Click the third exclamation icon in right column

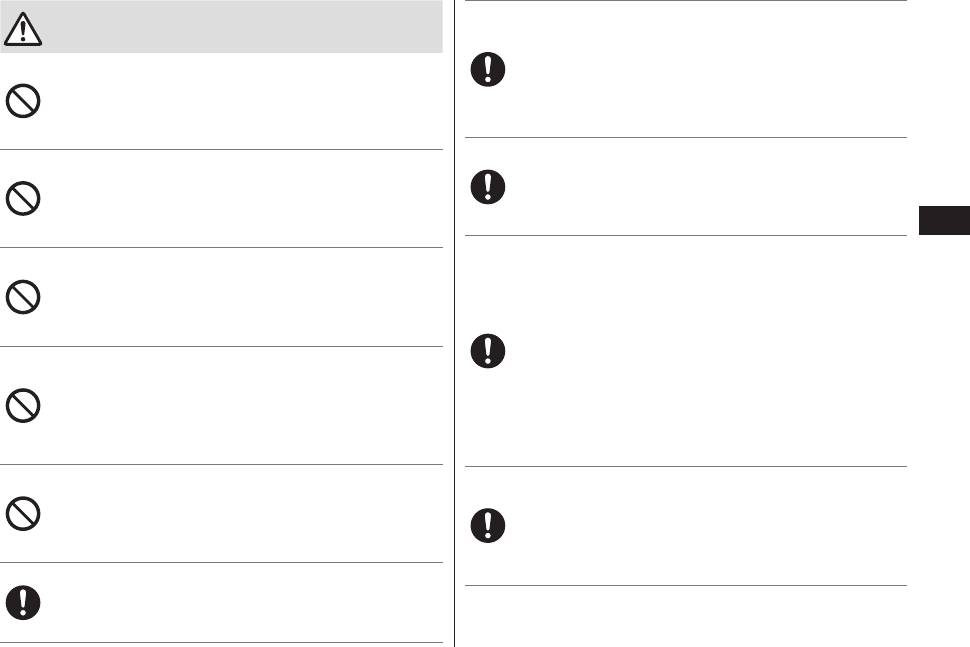pyautogui.click(x=488, y=350)
